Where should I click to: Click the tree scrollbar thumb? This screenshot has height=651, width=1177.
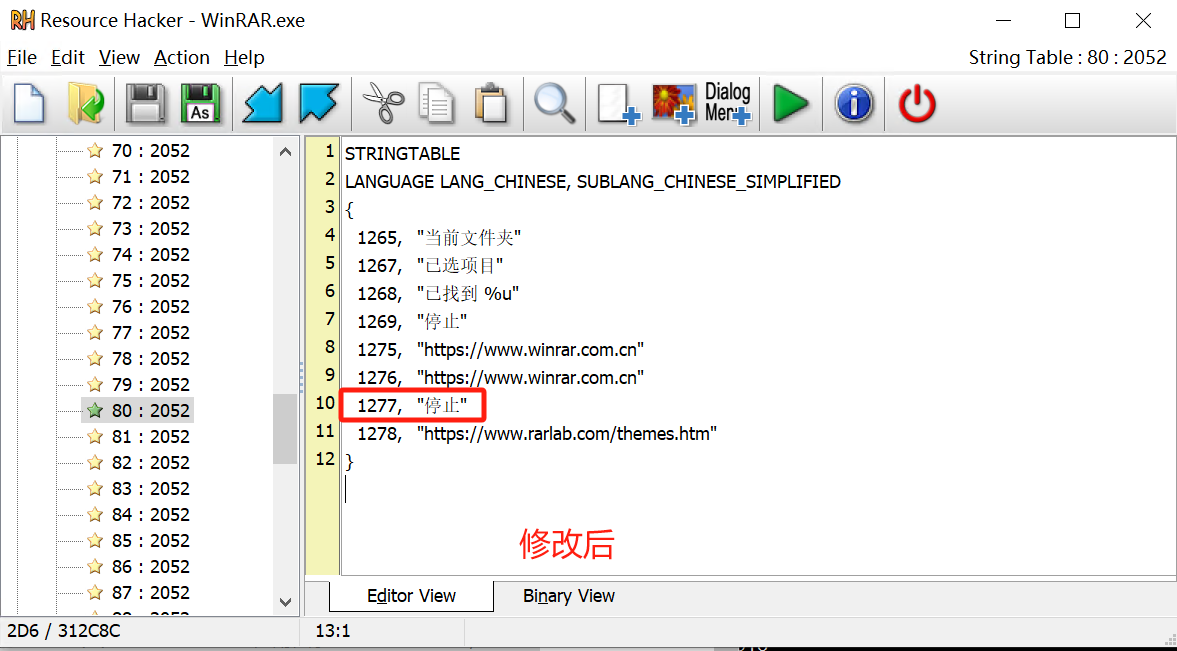pyautogui.click(x=285, y=429)
